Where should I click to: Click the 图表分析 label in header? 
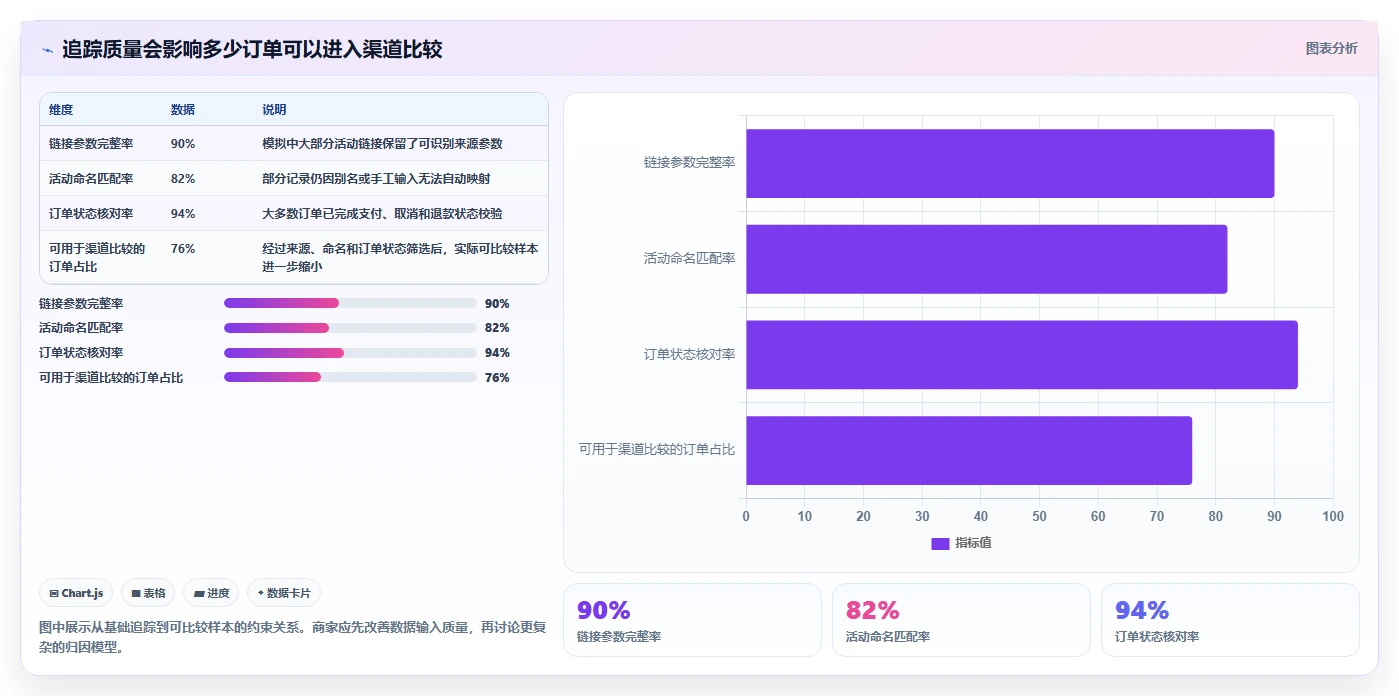1331,48
